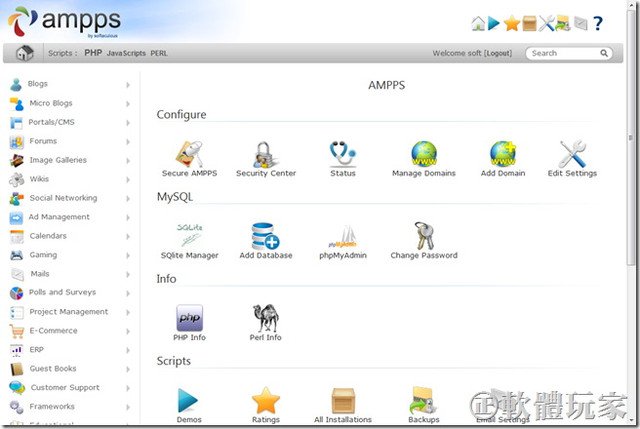Open the Mails category

coord(40,273)
